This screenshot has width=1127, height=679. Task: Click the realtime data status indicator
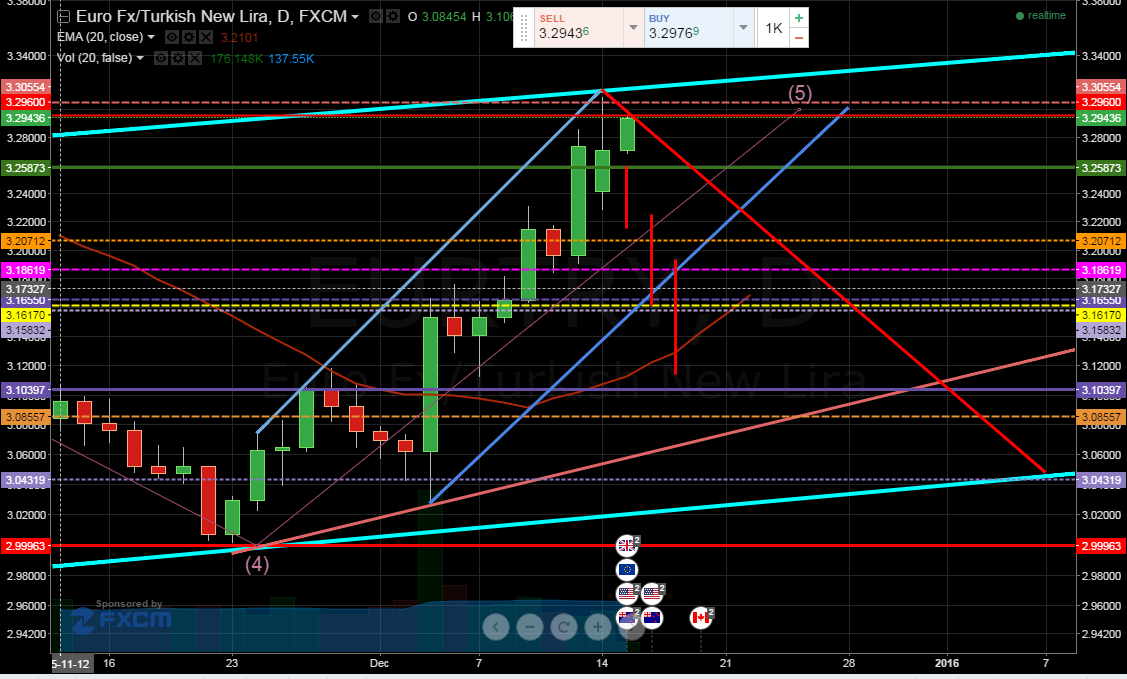tap(1041, 16)
